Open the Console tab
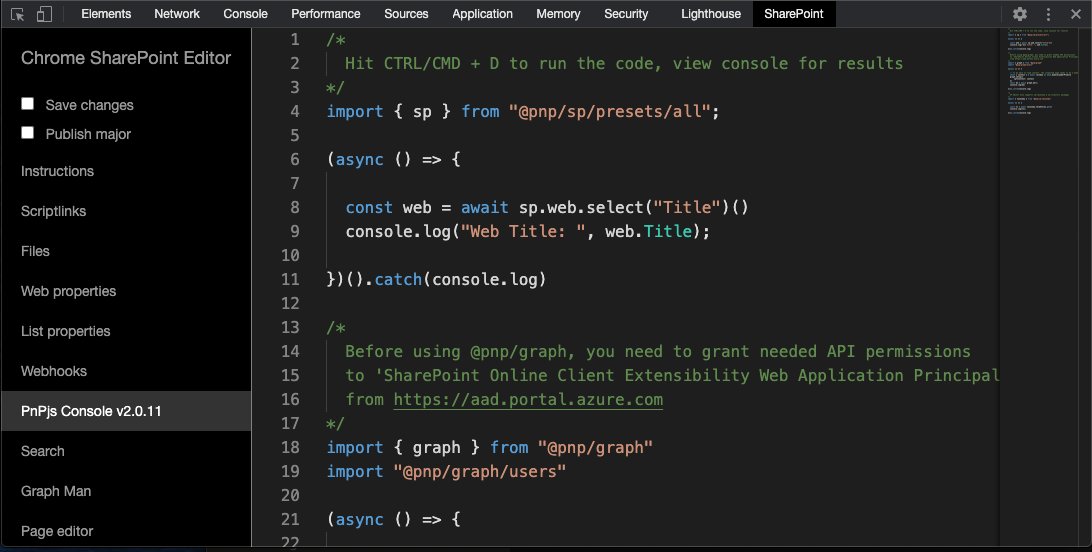This screenshot has width=1092, height=552. click(x=245, y=14)
